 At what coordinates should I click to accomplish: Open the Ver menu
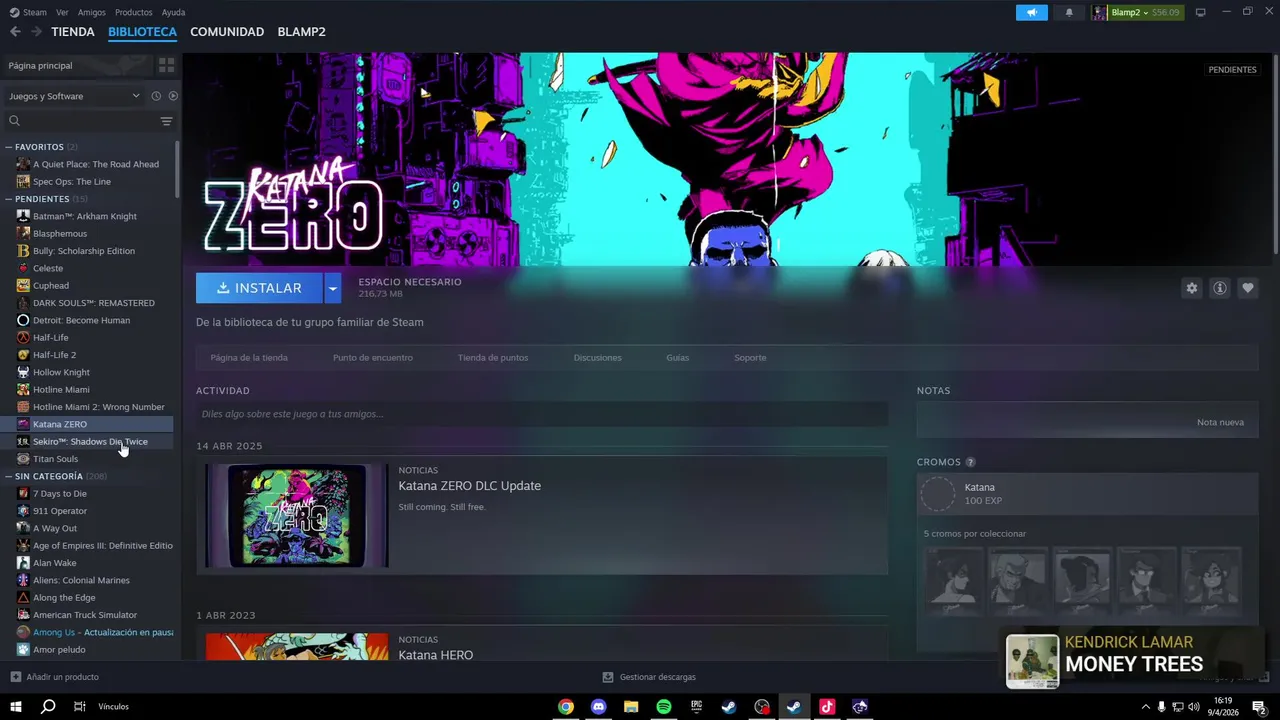62,12
